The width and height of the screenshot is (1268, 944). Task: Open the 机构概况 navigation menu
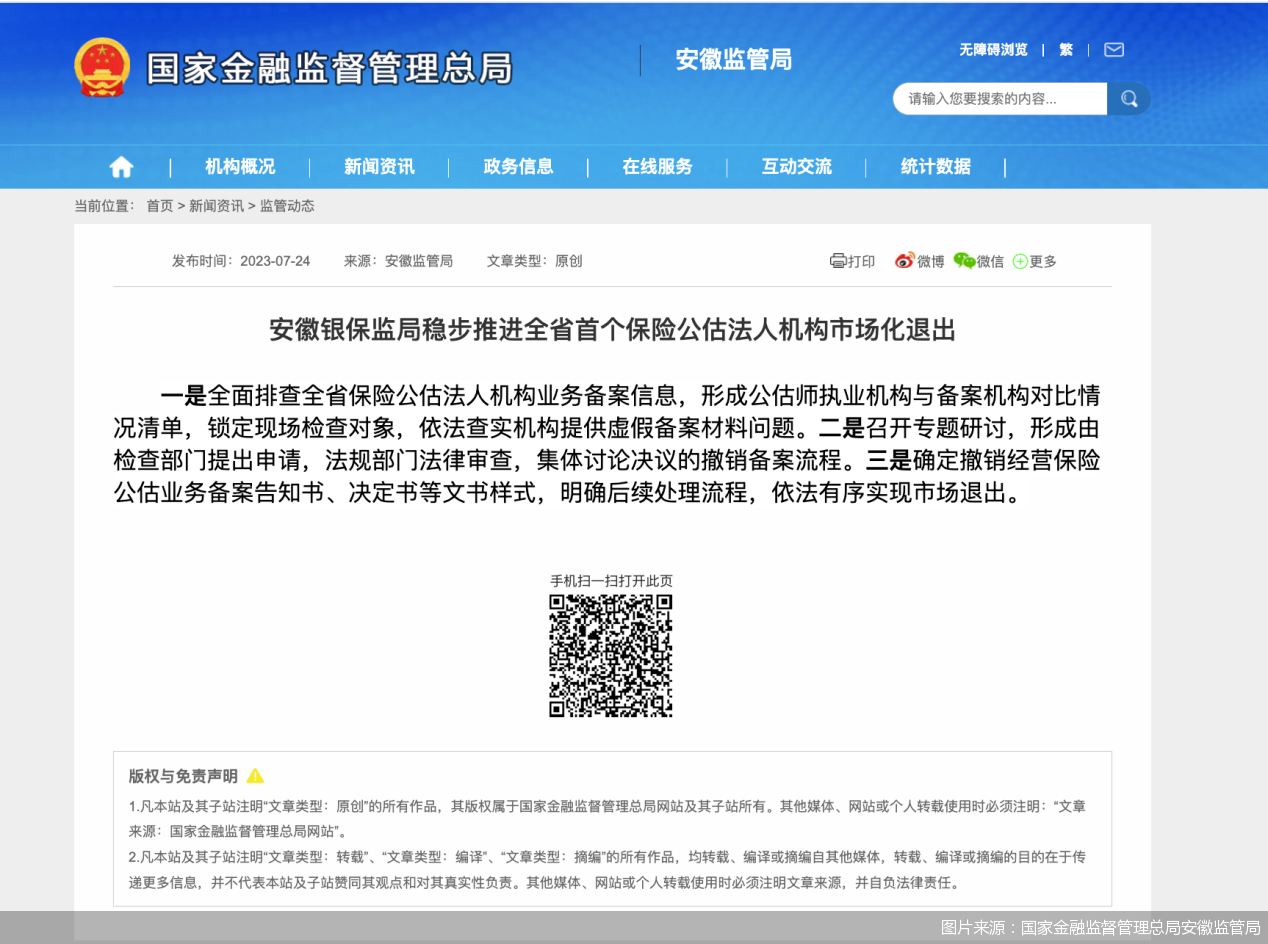(x=241, y=167)
